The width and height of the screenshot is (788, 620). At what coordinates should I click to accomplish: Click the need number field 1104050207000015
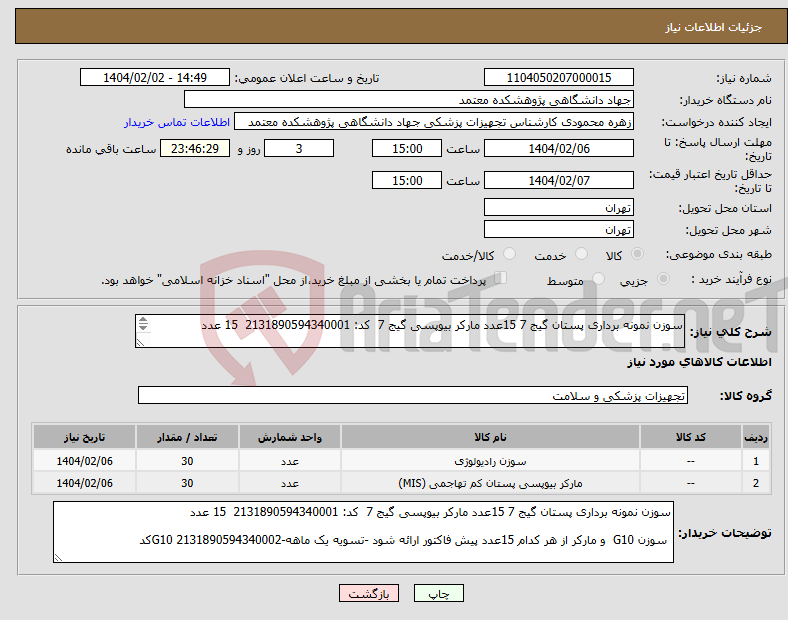point(558,78)
